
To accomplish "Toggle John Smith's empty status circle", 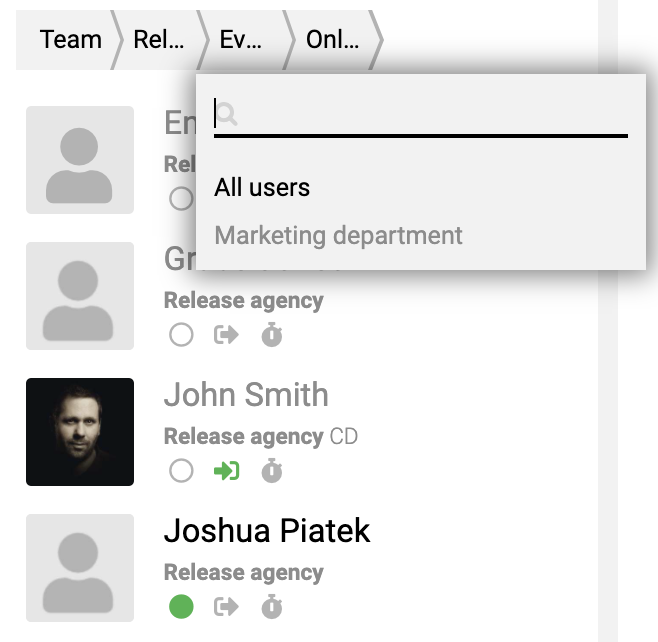I will click(181, 471).
